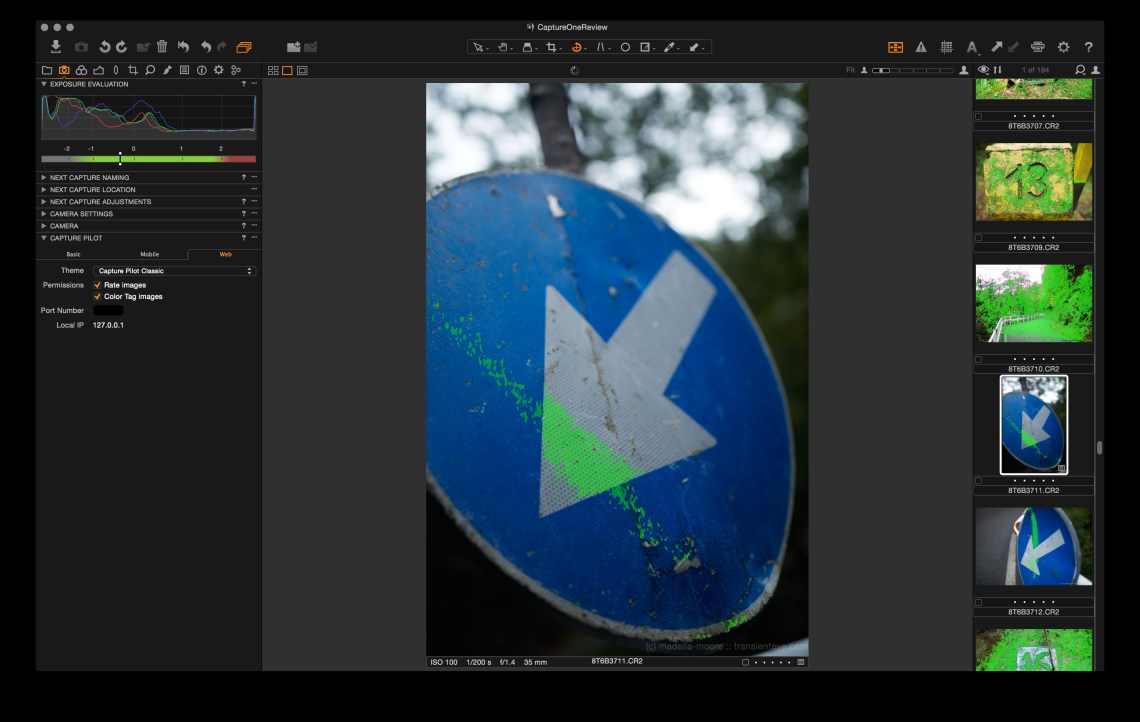This screenshot has height=722, width=1140.
Task: Select the pan hand cursor tool
Action: (x=503, y=47)
